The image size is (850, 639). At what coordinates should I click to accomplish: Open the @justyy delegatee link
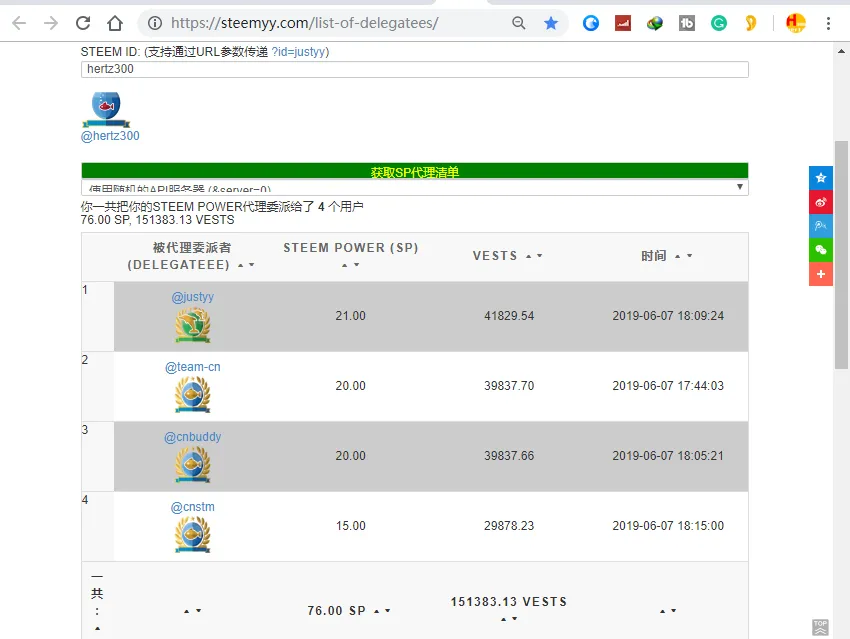pyautogui.click(x=192, y=297)
